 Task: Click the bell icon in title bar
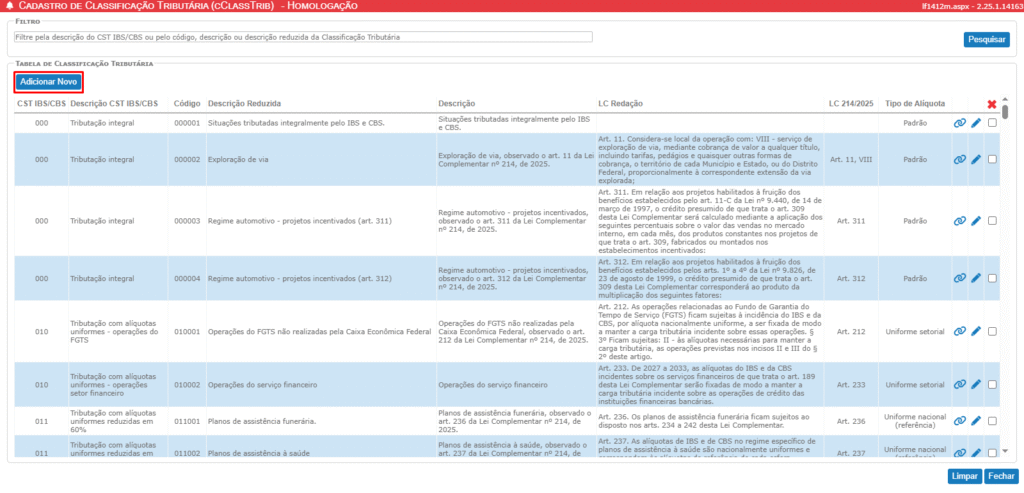(9, 7)
